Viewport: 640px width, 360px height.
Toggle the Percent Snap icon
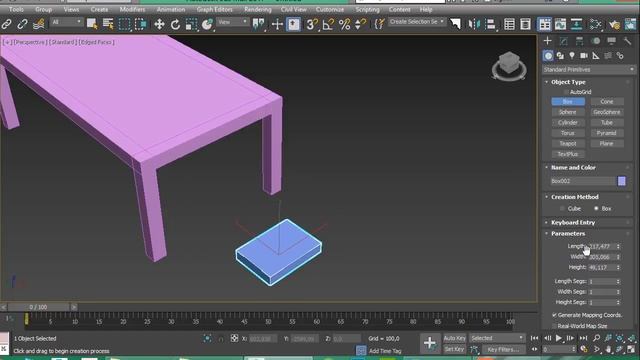coord(344,24)
